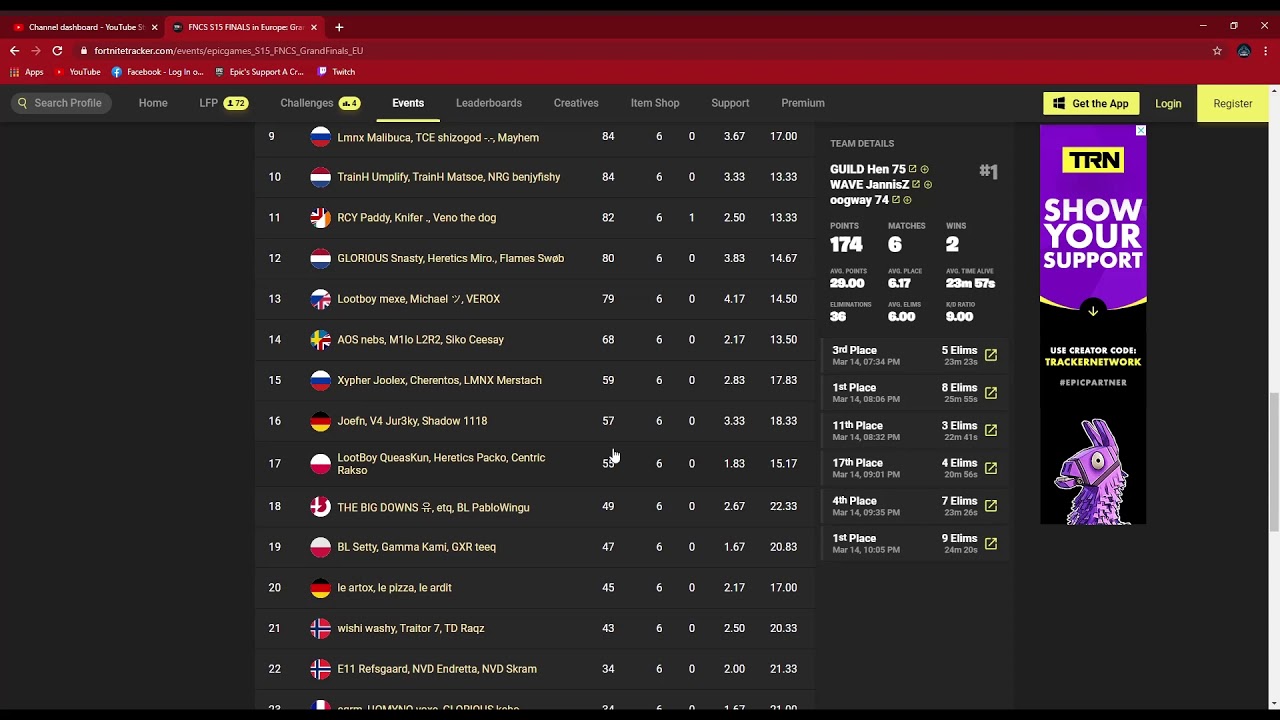
Task: Open Challenges nav item
Action: (320, 103)
